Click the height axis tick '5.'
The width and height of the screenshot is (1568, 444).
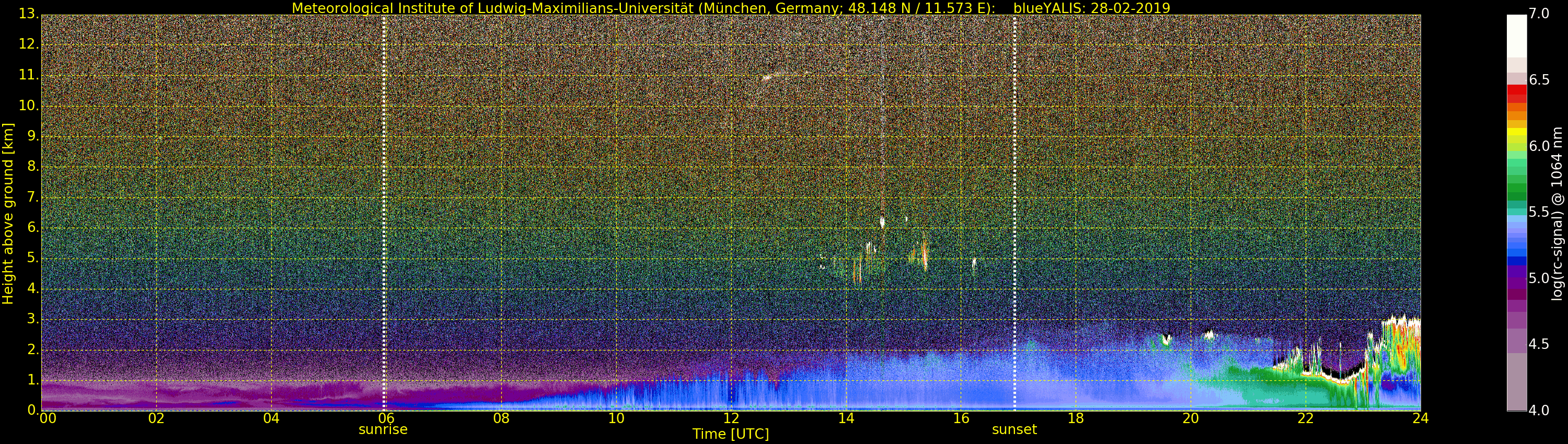33,258
